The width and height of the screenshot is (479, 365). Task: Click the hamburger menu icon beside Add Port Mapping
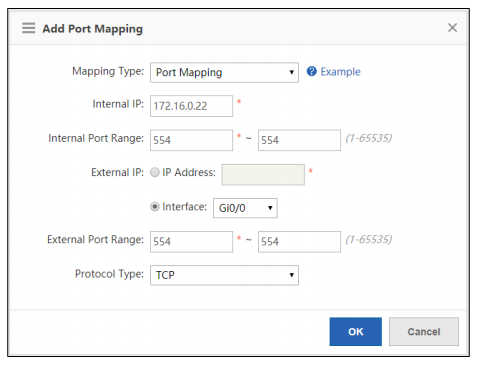point(28,28)
